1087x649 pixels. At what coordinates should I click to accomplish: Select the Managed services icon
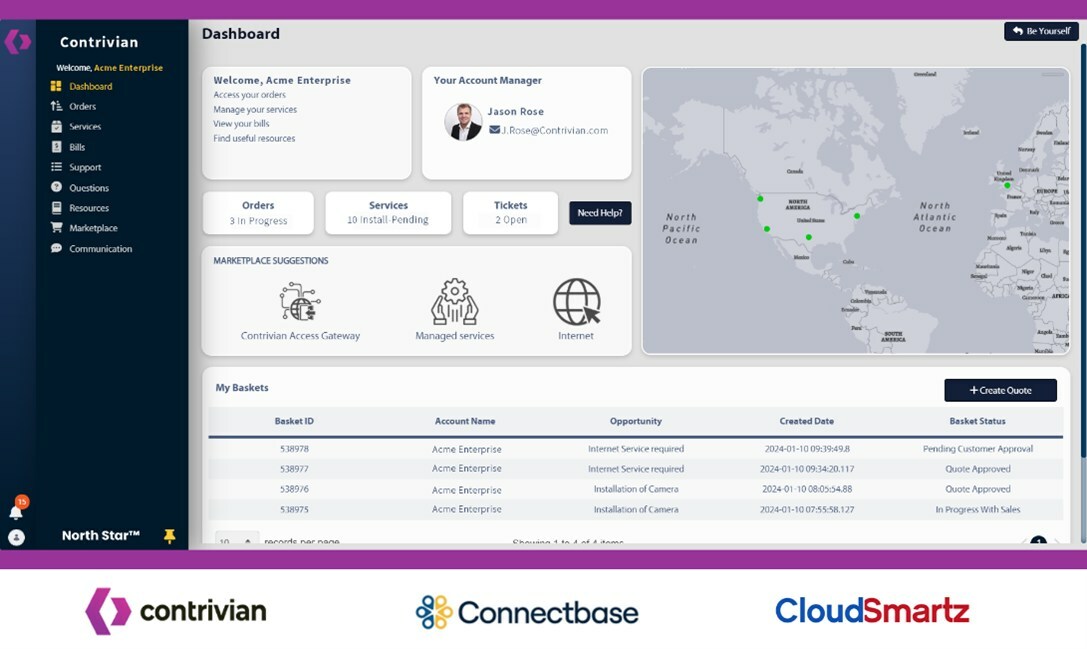click(455, 302)
